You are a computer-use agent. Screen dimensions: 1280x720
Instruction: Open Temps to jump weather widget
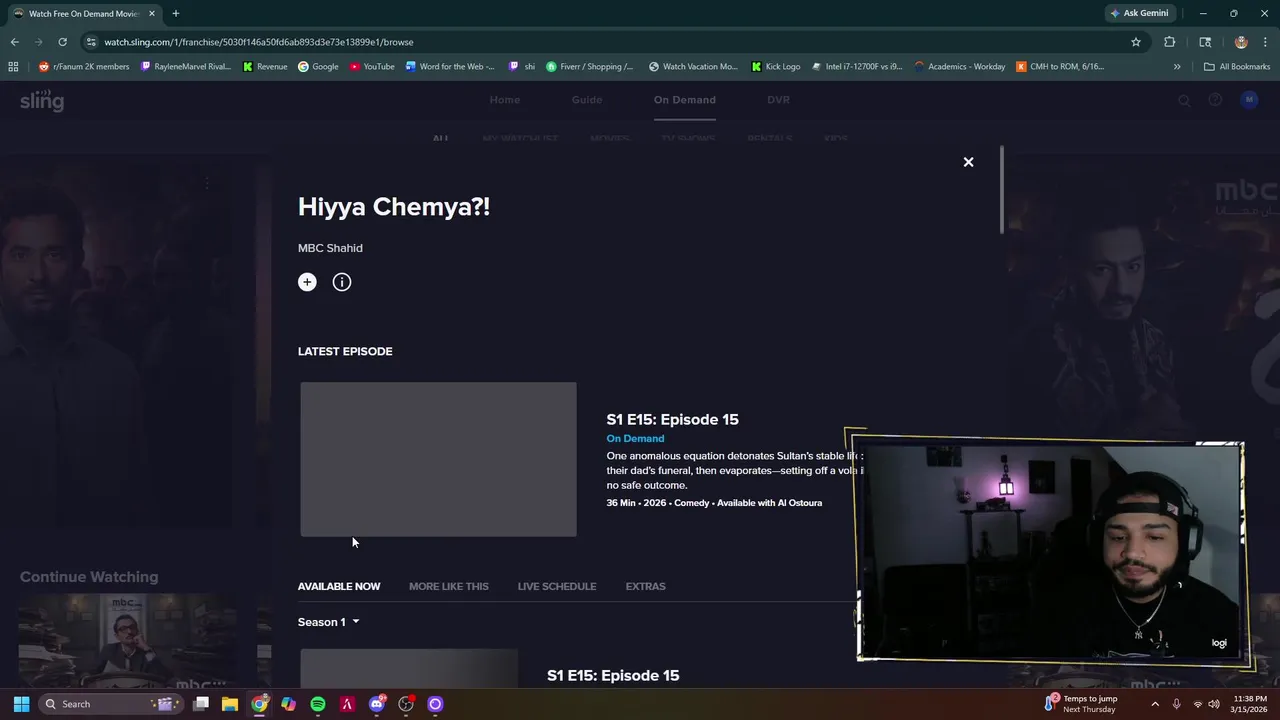point(1081,704)
